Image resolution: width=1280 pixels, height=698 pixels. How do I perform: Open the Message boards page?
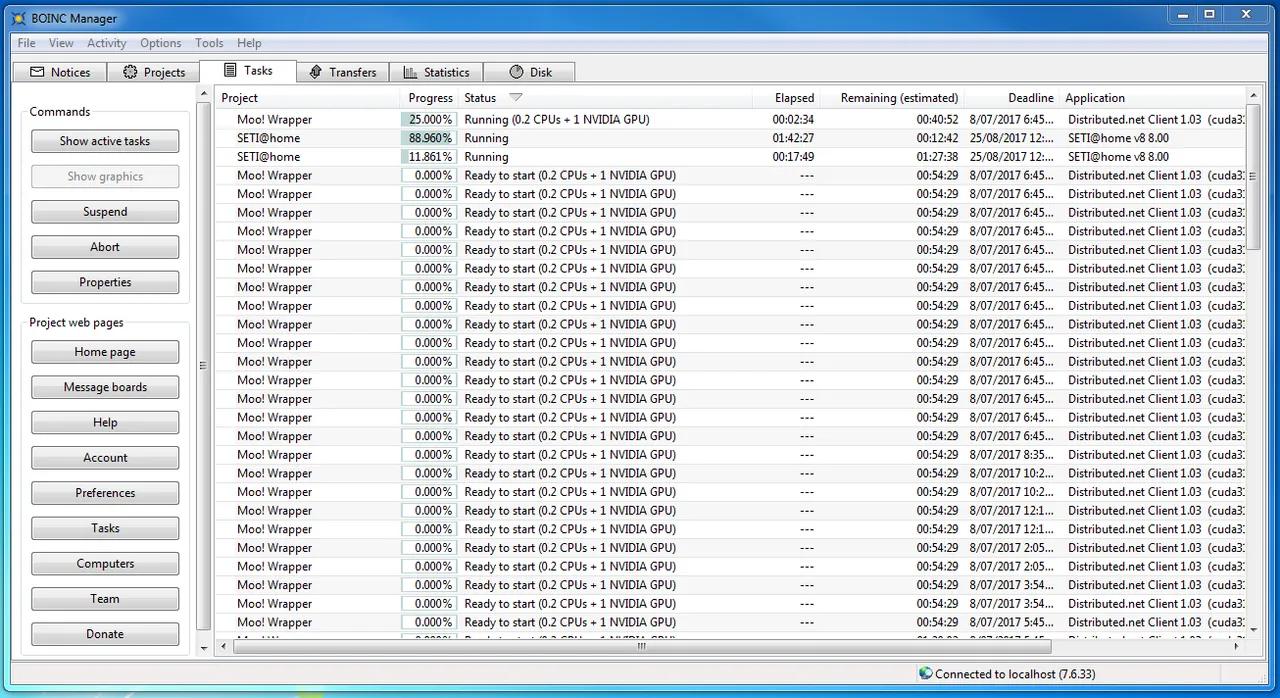[105, 387]
